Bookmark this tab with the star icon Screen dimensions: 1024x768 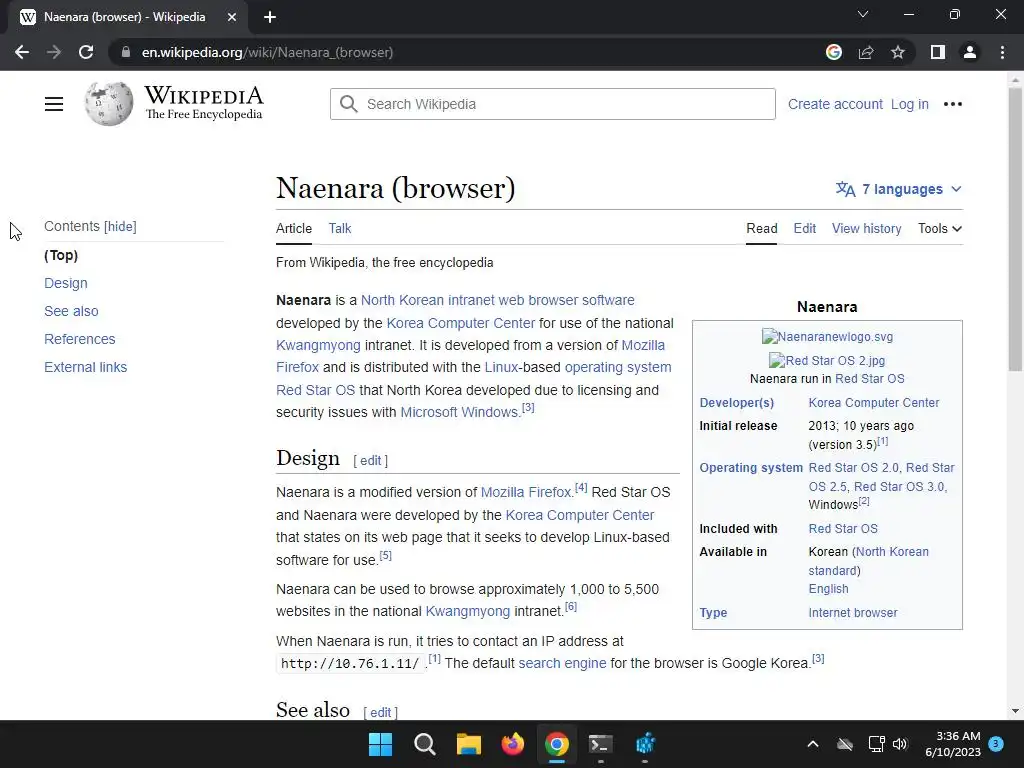coord(898,52)
